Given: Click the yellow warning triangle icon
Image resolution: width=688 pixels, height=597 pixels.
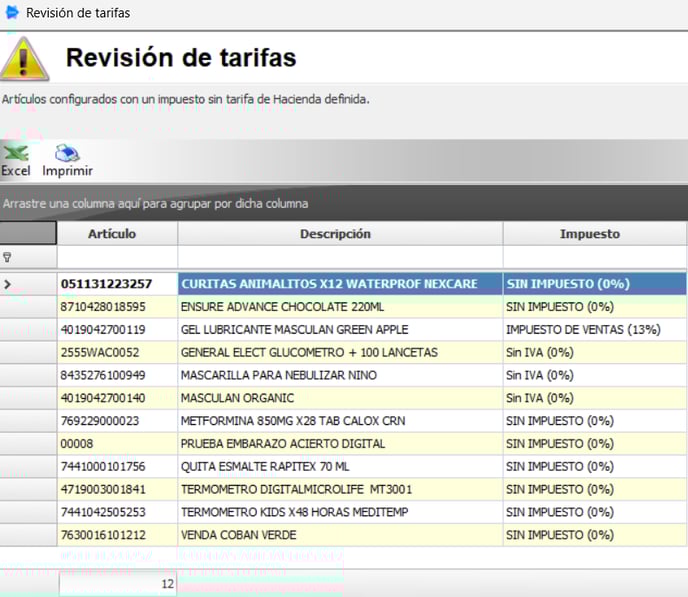Looking at the screenshot, I should point(25,59).
